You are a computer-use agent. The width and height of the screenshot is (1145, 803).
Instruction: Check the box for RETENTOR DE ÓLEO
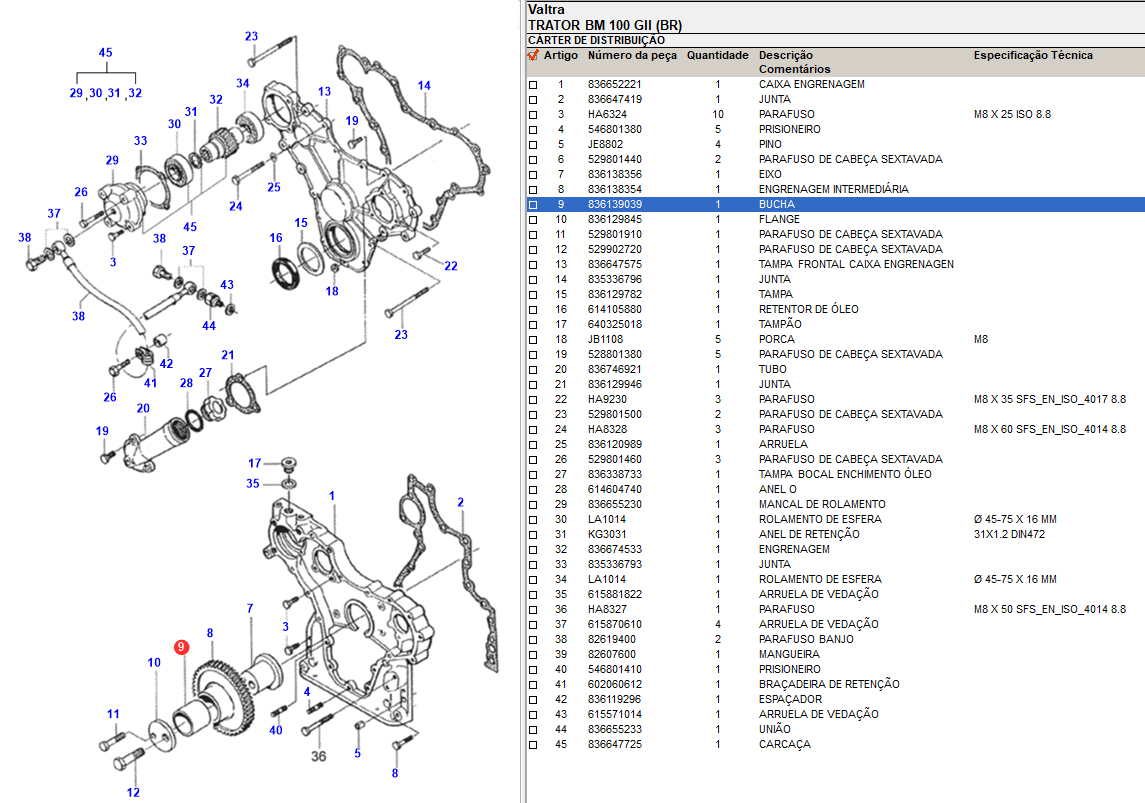pyautogui.click(x=533, y=310)
